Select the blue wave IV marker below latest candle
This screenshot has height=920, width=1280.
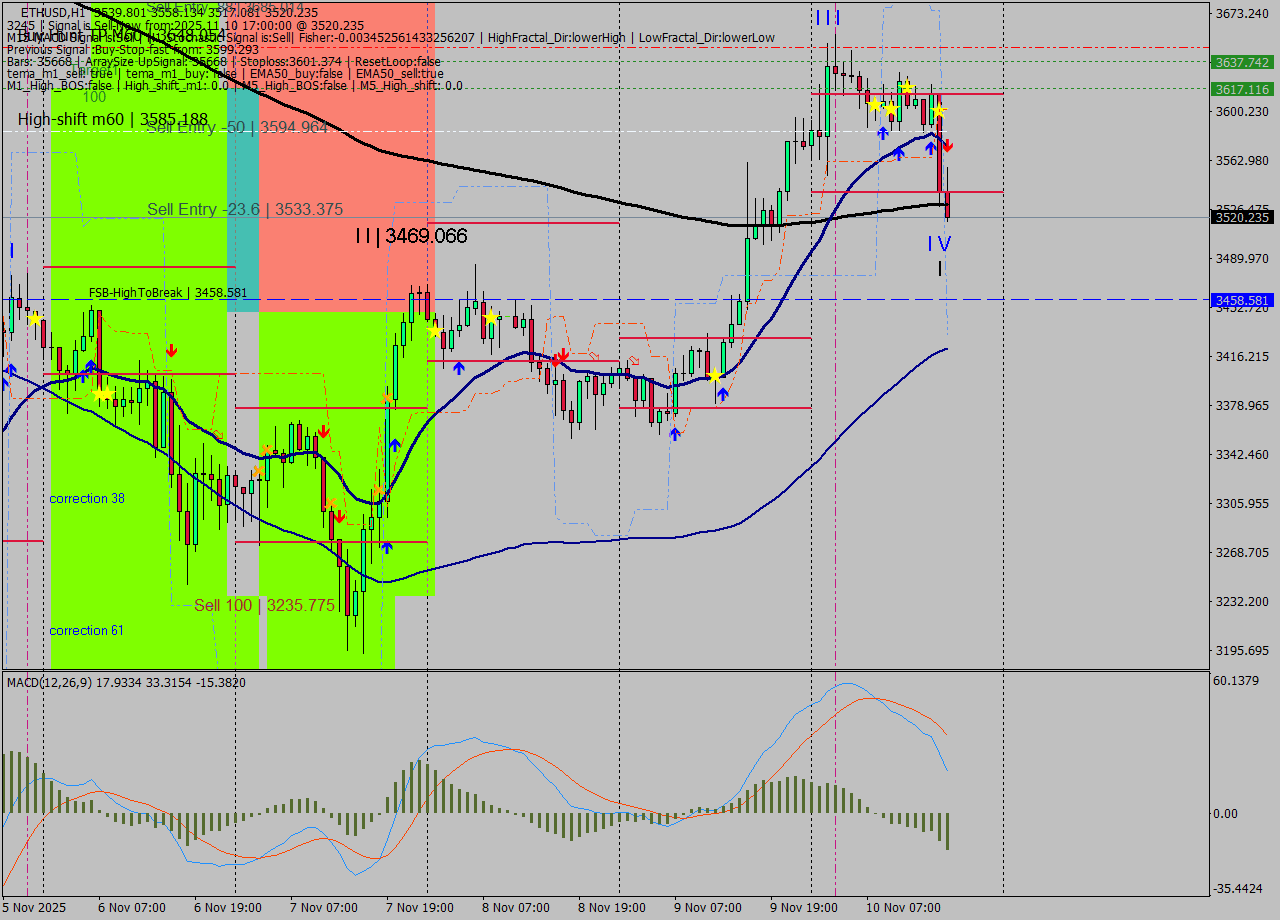938,243
